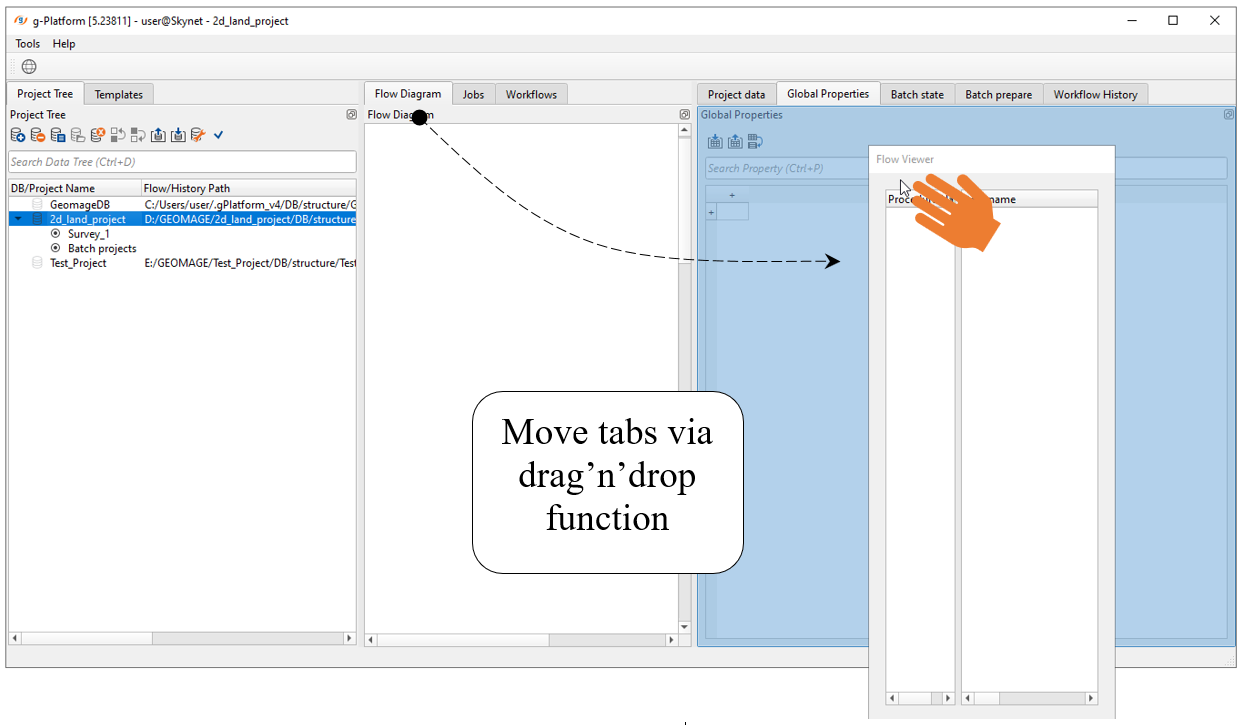
Task: Open the Help menu
Action: tap(64, 44)
